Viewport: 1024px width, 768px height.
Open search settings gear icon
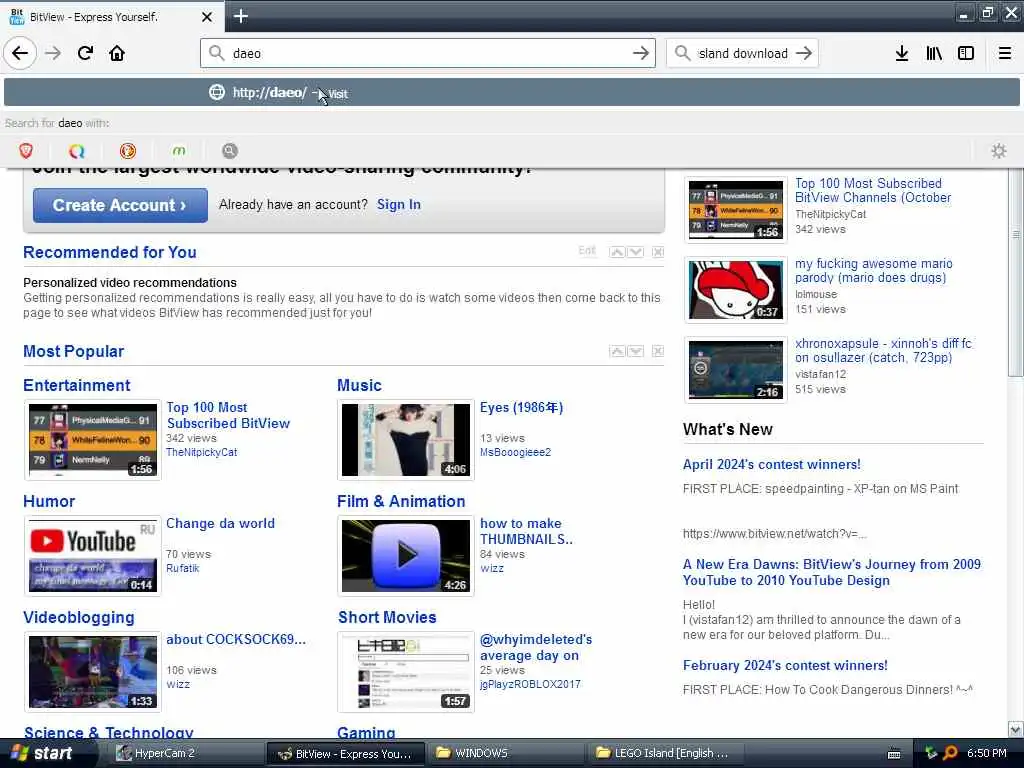pyautogui.click(x=999, y=151)
